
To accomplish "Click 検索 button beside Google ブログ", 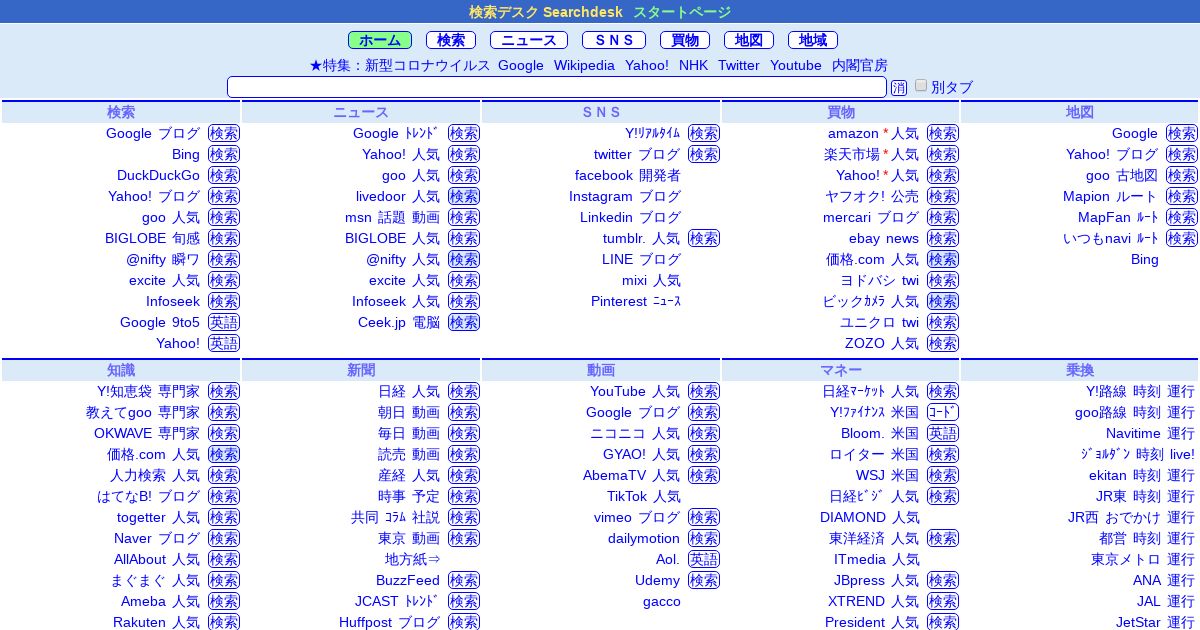I will 224,133.
